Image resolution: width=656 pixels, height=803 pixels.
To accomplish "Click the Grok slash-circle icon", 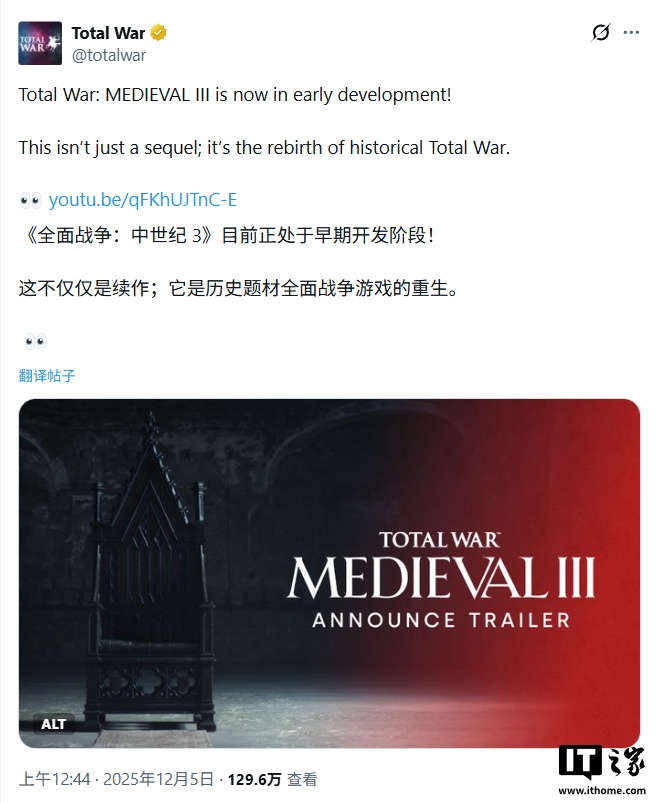I will (601, 33).
